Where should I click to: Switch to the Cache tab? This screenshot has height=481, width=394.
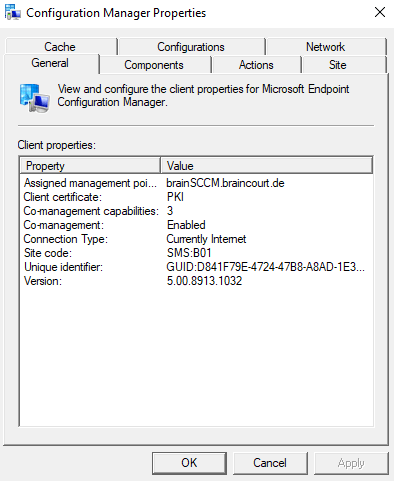[60, 47]
